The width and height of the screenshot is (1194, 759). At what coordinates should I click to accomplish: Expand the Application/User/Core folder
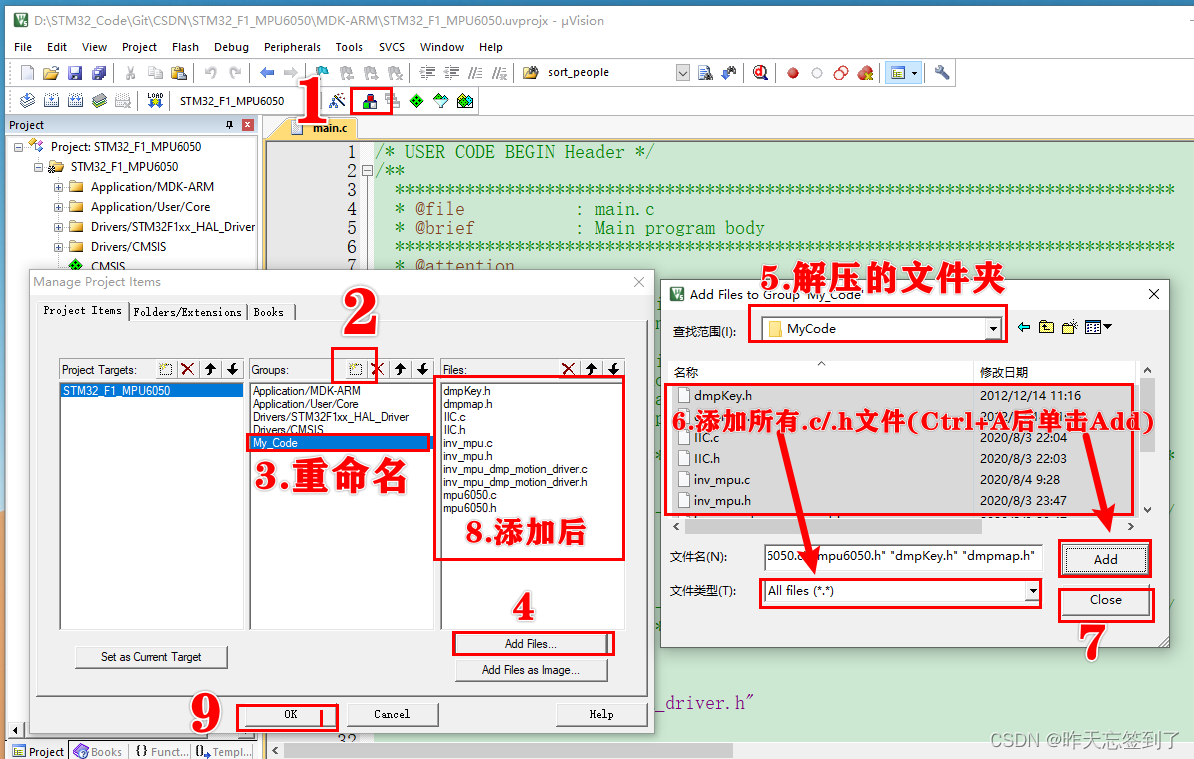tap(59, 207)
